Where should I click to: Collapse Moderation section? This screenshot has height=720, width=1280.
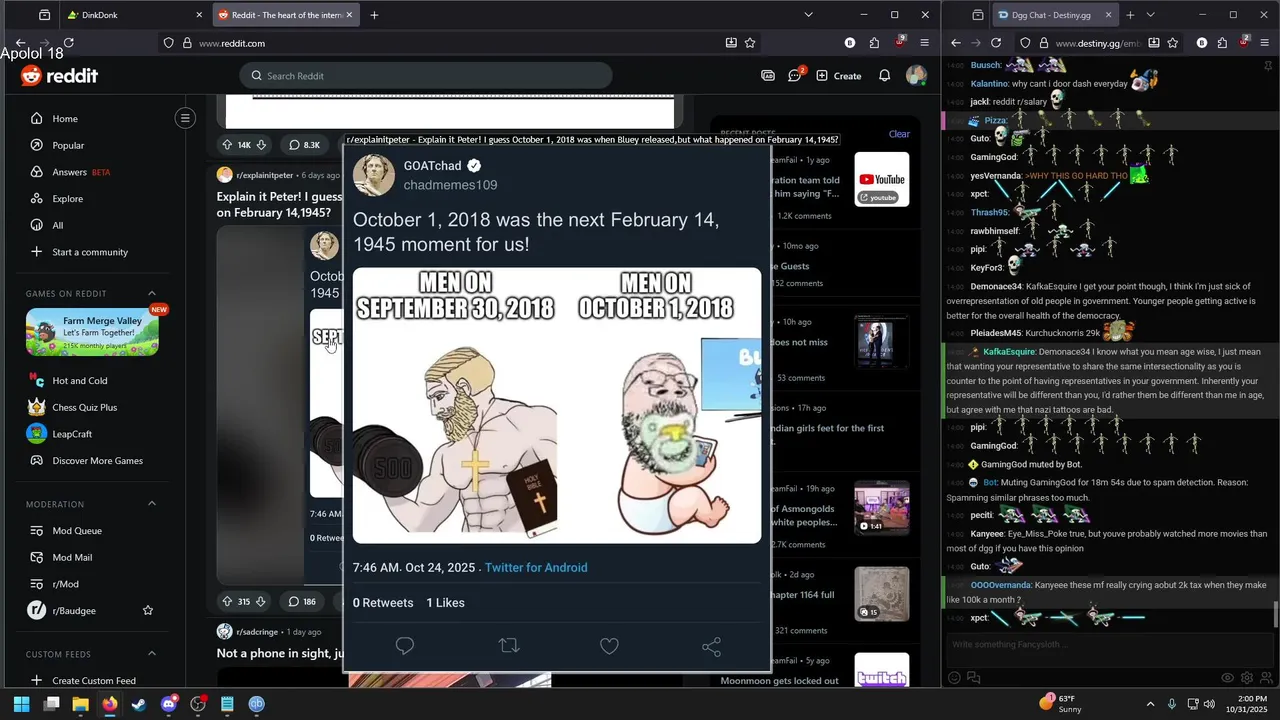pos(152,504)
